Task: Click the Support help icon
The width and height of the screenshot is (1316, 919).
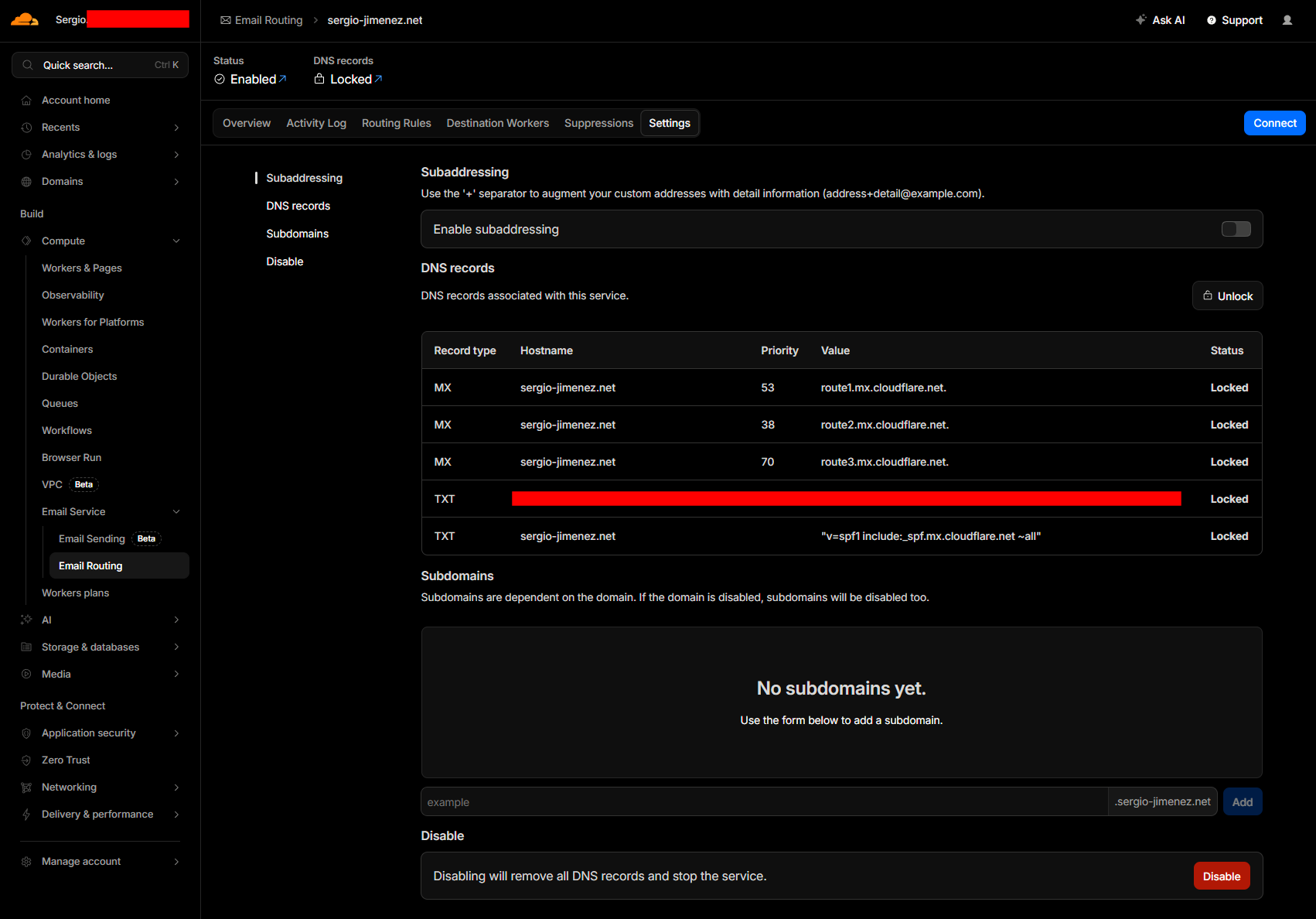Action: 1212,20
